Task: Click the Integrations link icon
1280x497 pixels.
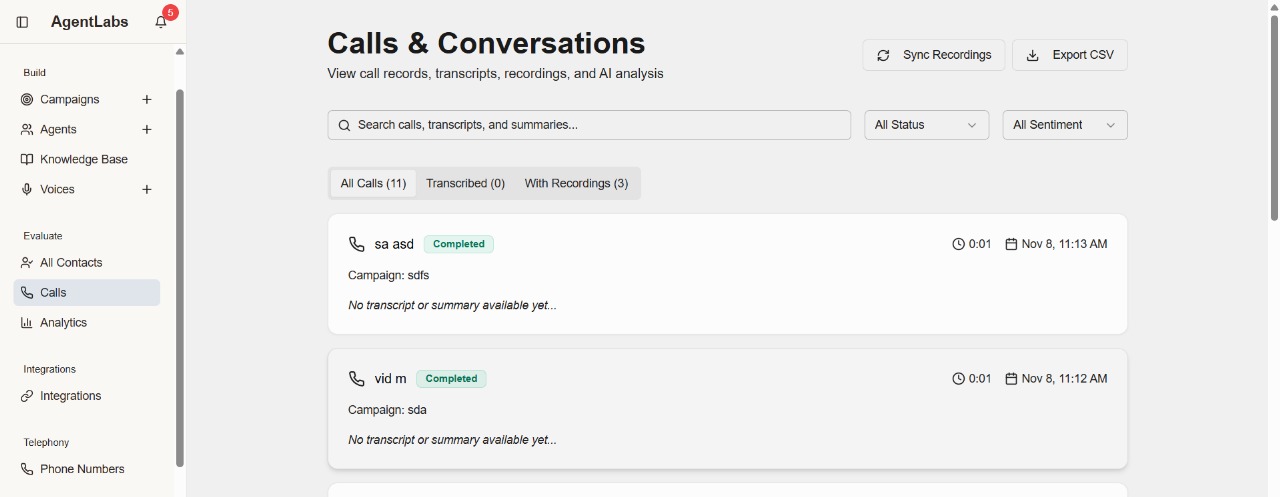Action: point(27,396)
